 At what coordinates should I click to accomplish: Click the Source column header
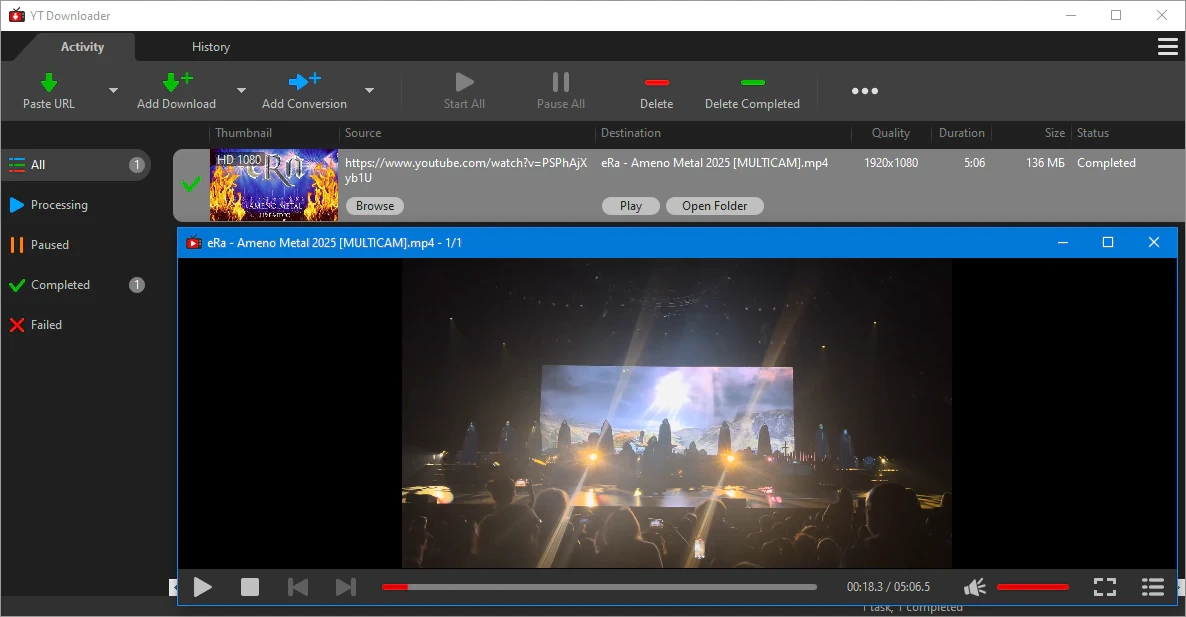(363, 133)
